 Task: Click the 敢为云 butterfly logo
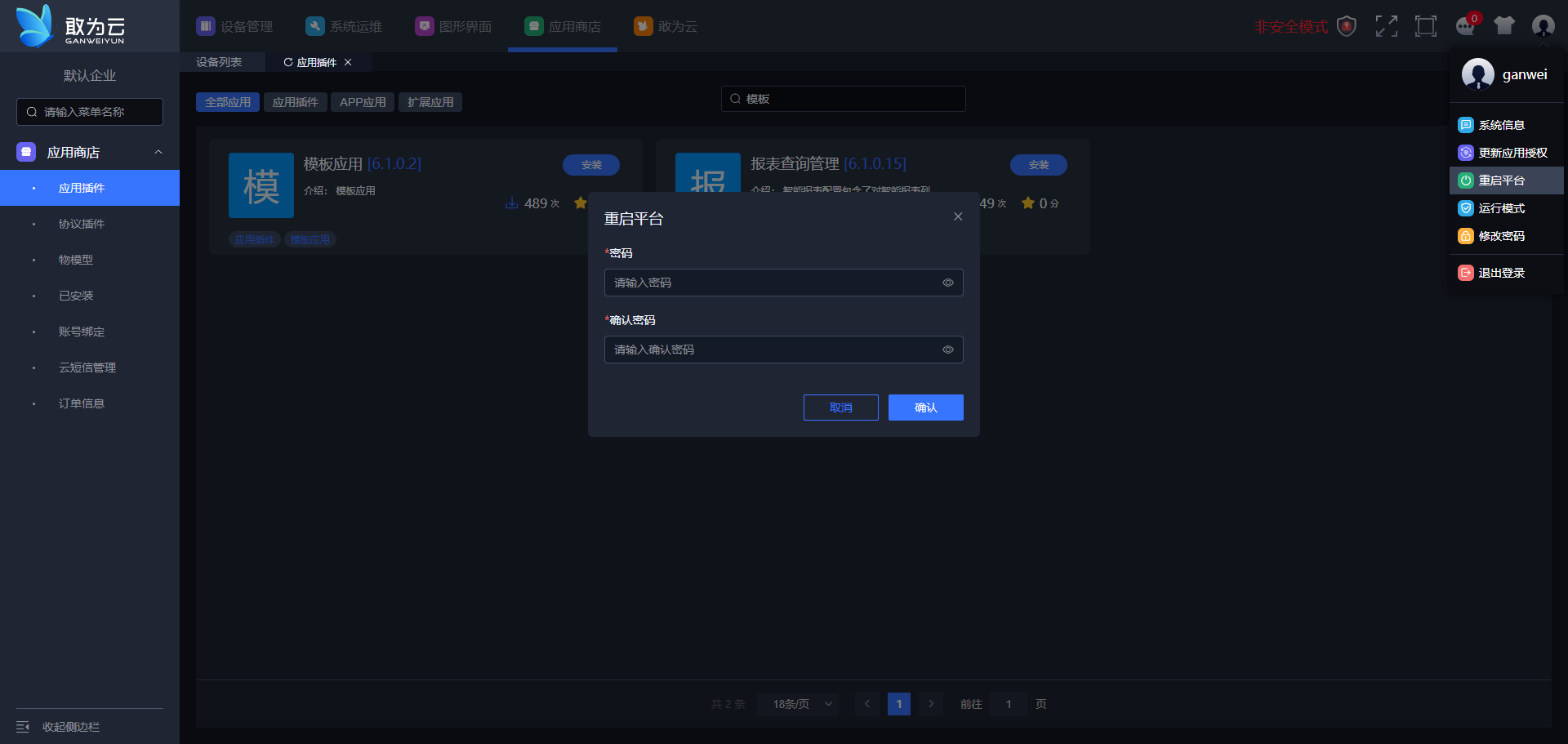click(x=34, y=26)
